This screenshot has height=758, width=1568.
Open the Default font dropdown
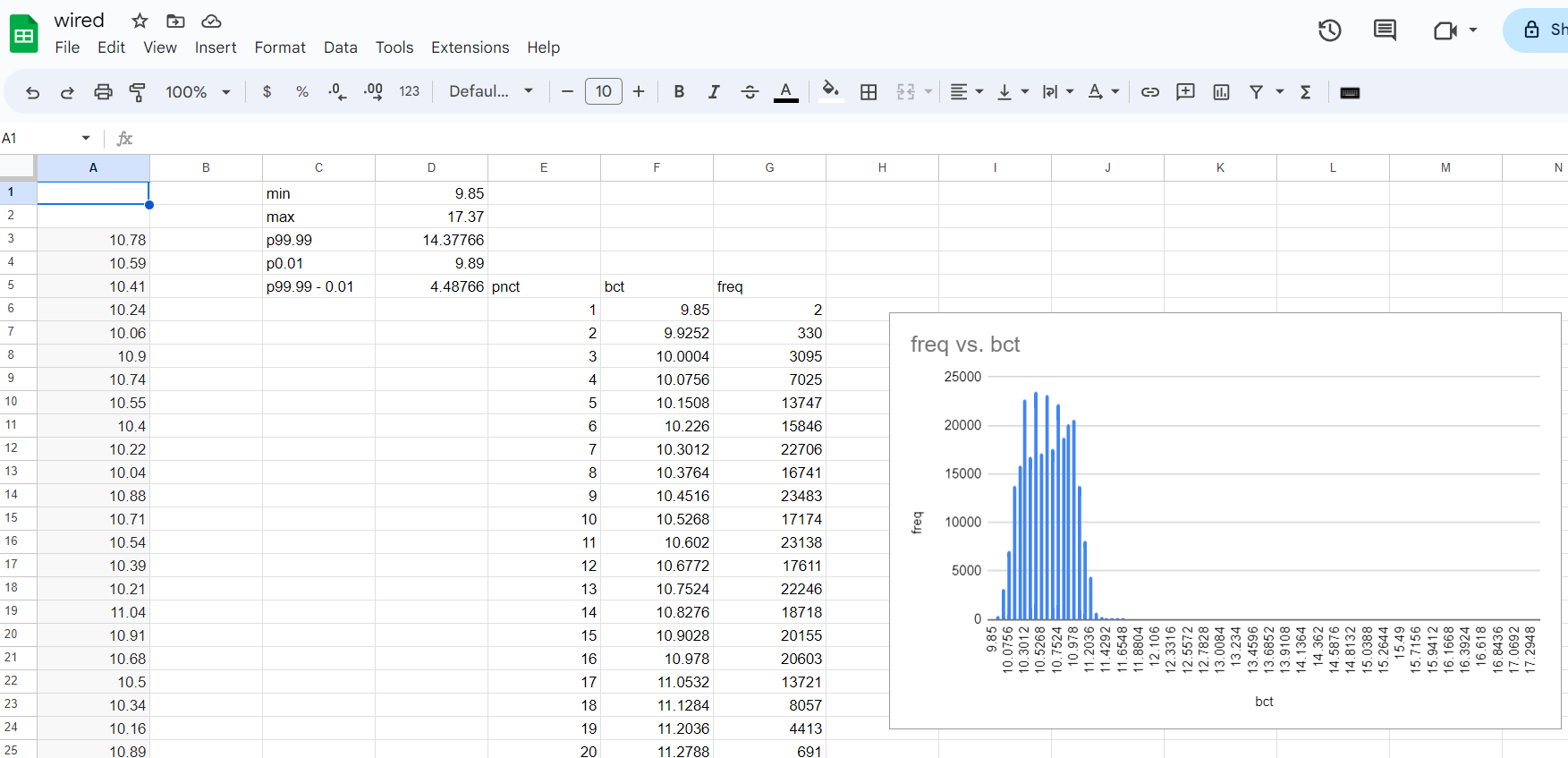click(491, 92)
